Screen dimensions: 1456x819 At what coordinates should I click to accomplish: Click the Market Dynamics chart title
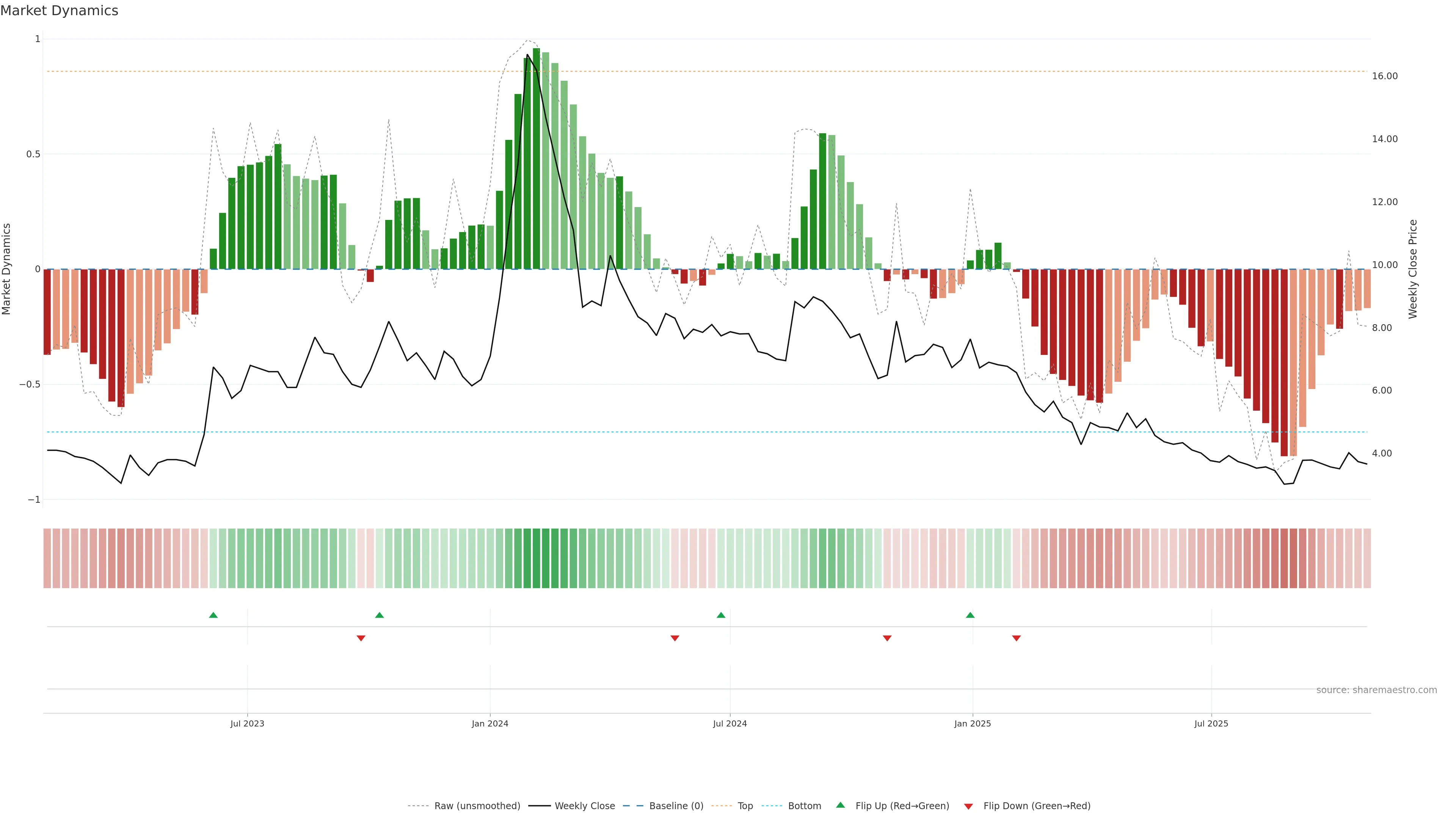coord(60,11)
